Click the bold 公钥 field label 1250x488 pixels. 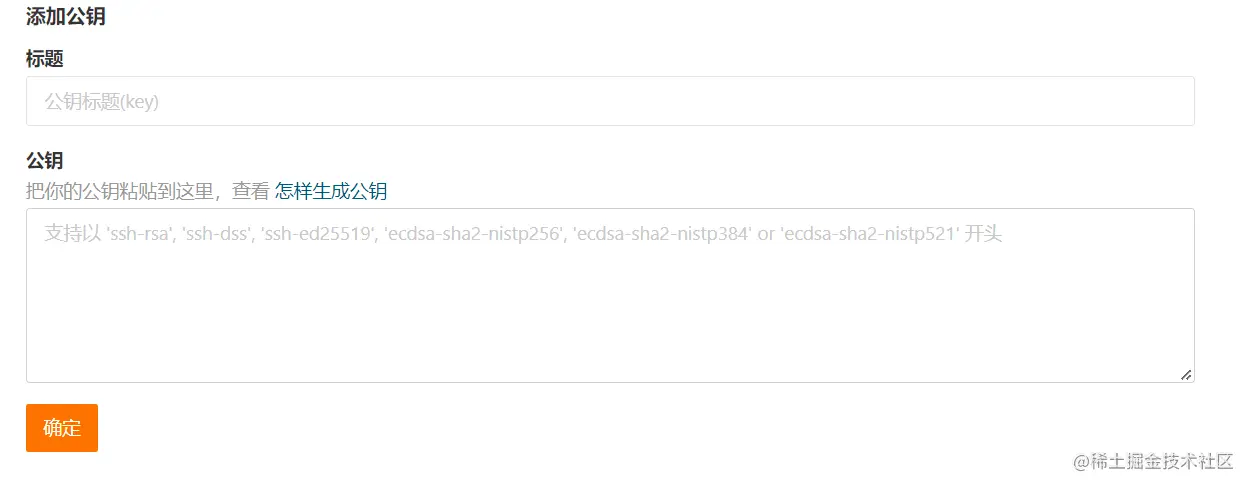45,161
